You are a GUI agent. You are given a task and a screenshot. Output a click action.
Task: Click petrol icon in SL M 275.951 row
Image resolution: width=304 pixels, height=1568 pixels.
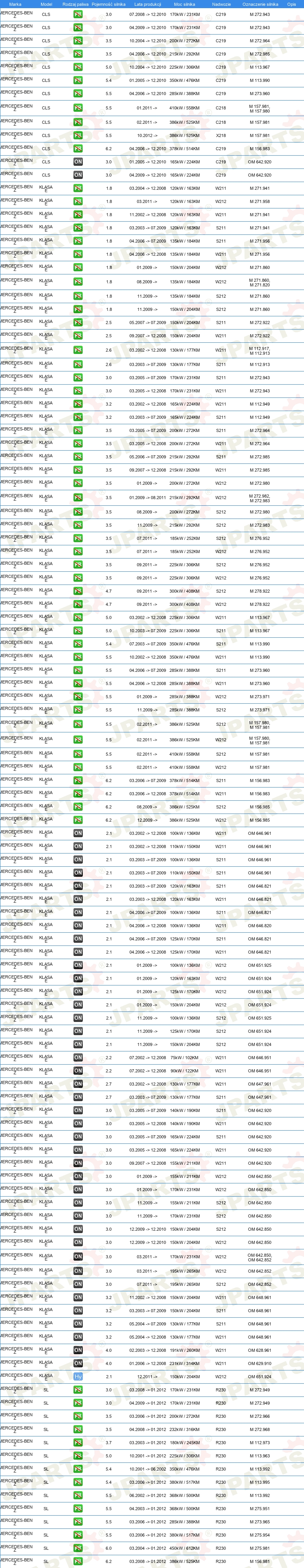[78, 1508]
